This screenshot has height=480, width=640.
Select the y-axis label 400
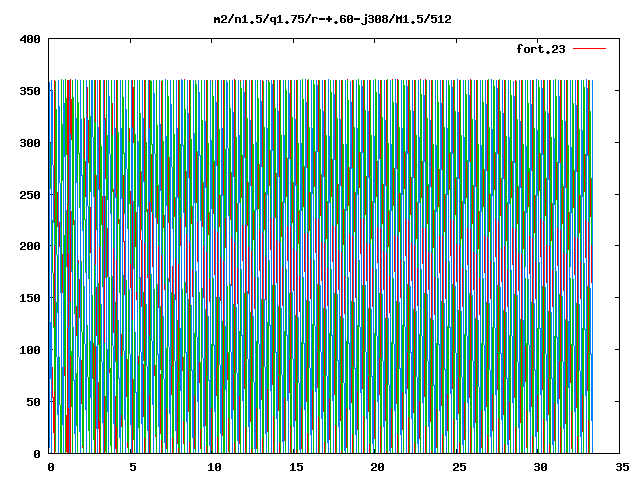coord(30,40)
